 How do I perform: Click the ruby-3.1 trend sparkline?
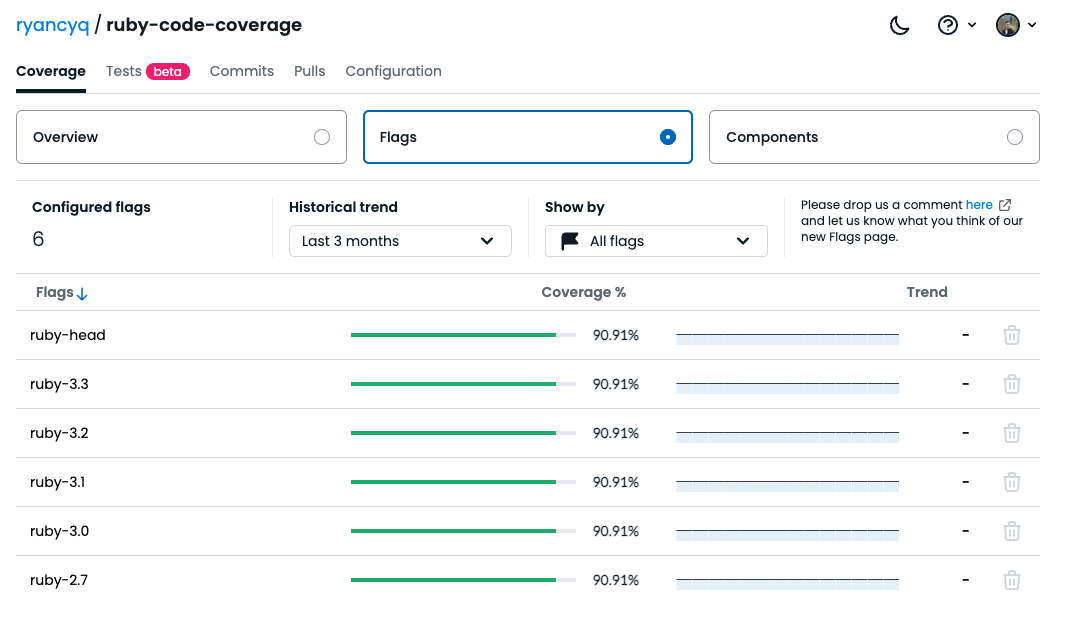tap(787, 485)
